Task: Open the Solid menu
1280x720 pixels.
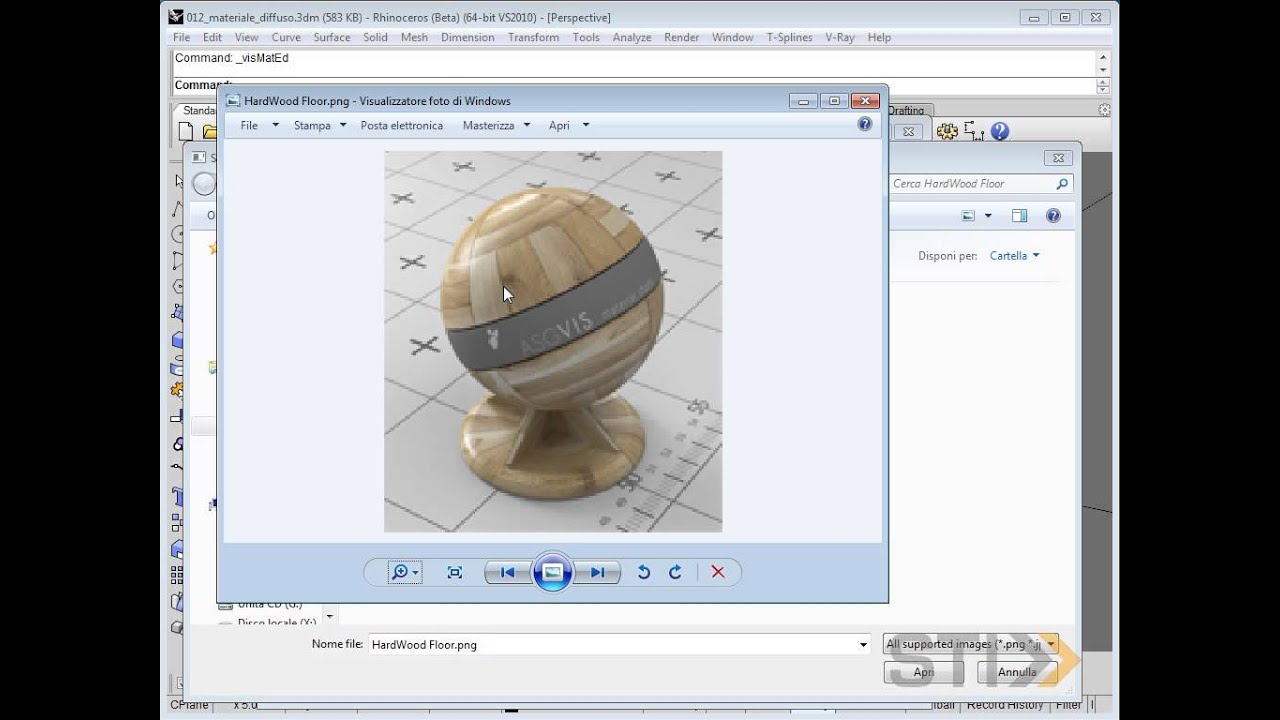Action: [375, 37]
